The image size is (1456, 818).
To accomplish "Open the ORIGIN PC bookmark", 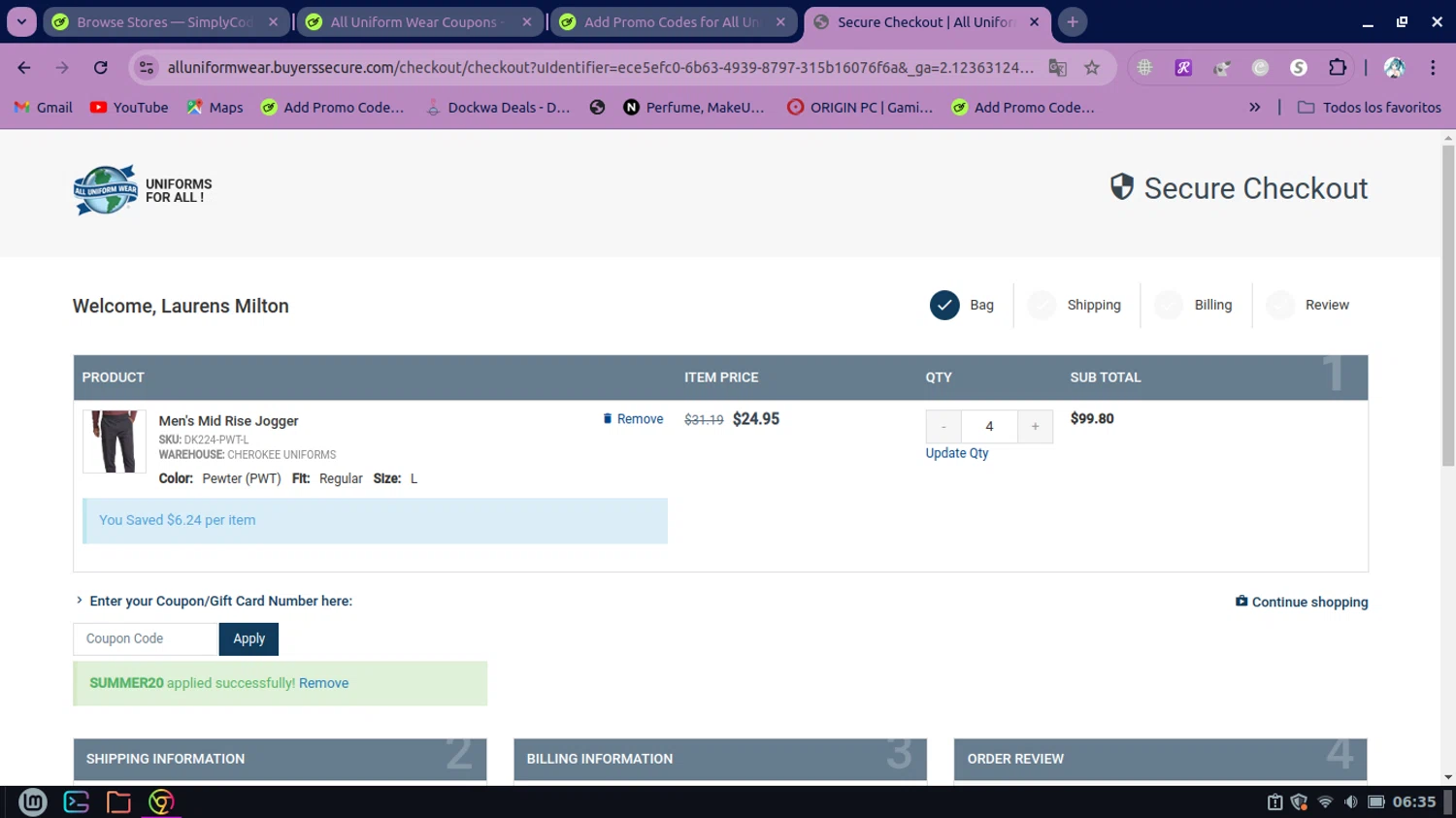I will pyautogui.click(x=860, y=108).
